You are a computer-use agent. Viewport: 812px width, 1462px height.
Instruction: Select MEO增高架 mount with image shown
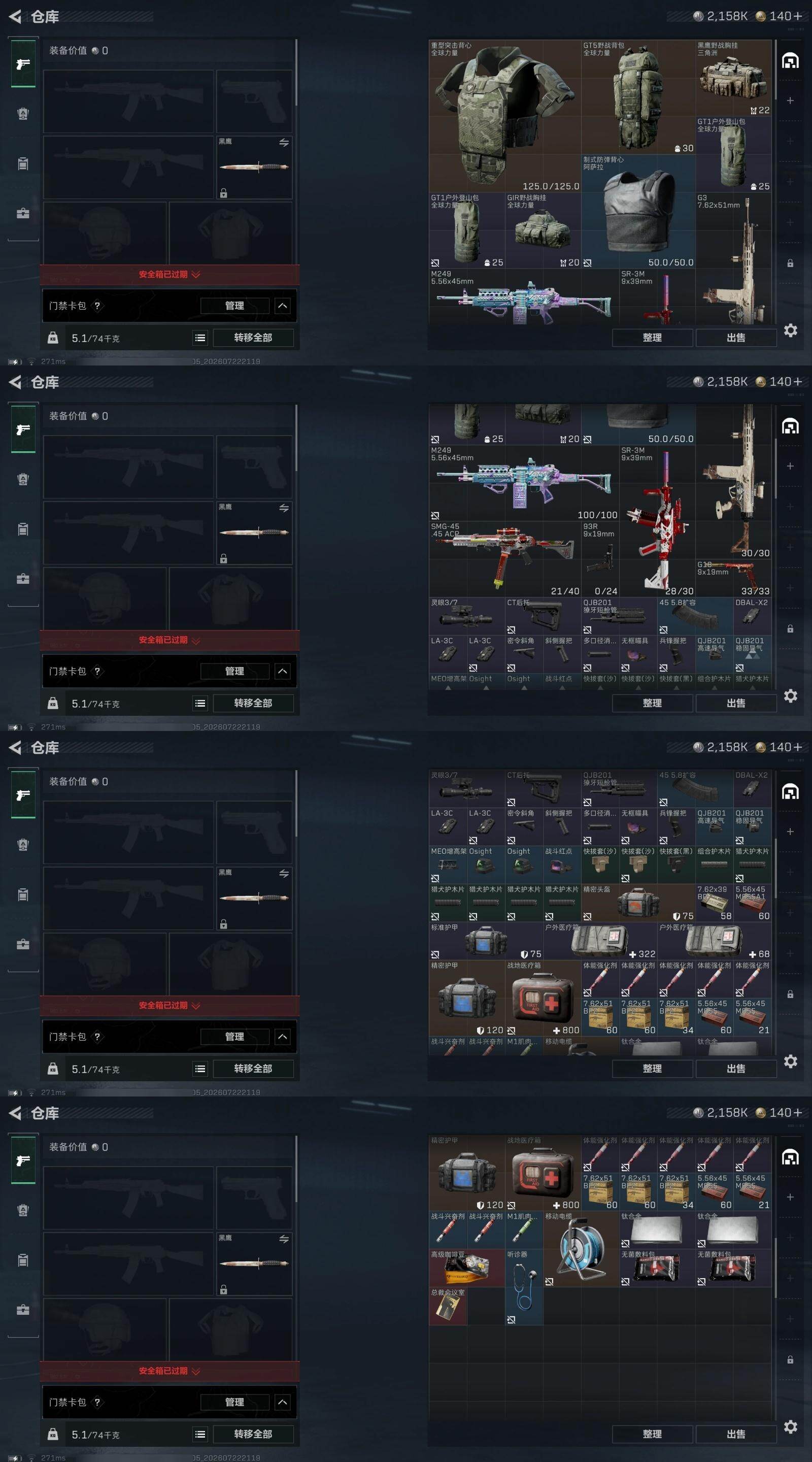click(x=448, y=865)
